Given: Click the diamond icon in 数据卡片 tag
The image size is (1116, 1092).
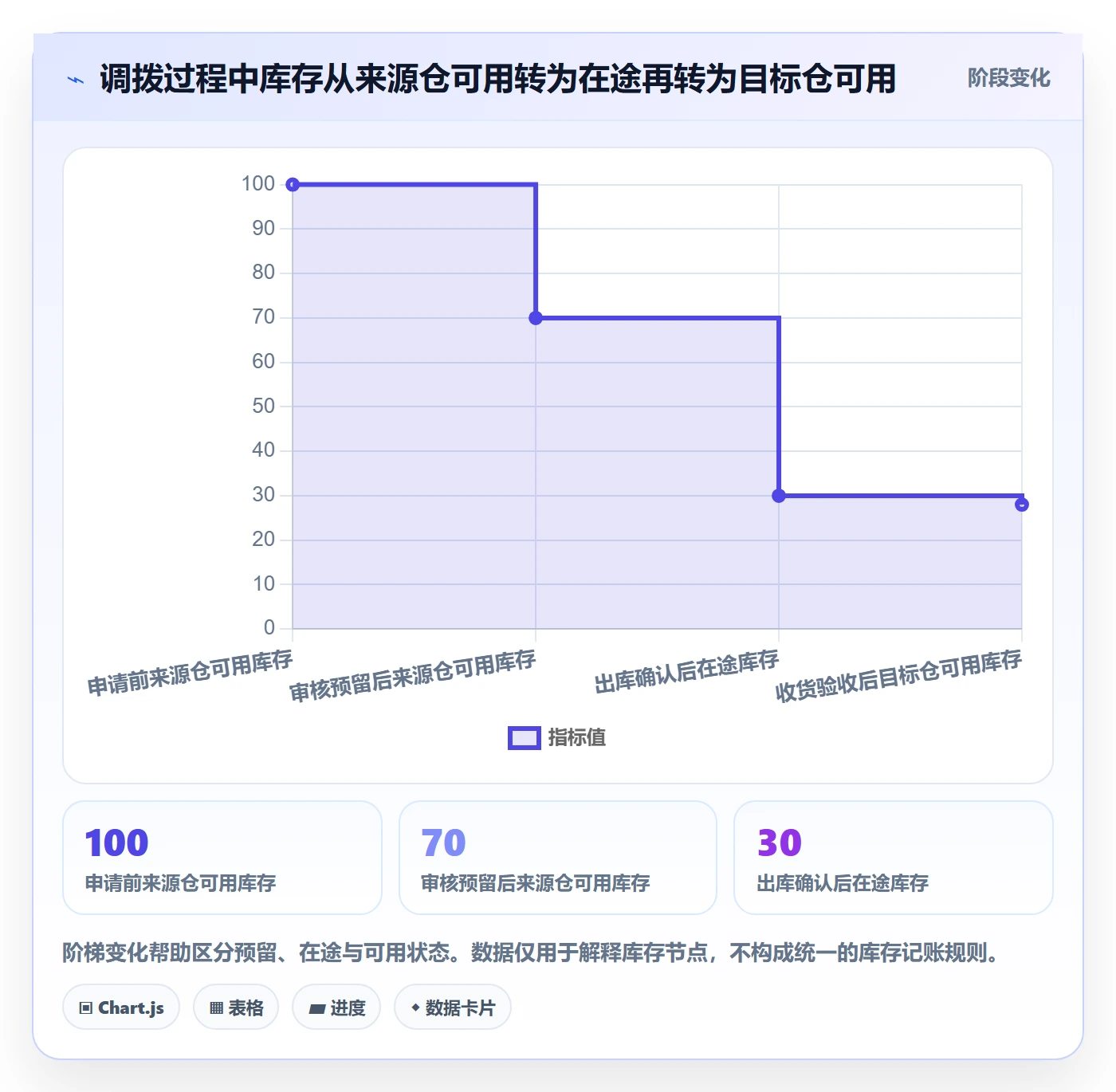Looking at the screenshot, I should click(x=415, y=1008).
